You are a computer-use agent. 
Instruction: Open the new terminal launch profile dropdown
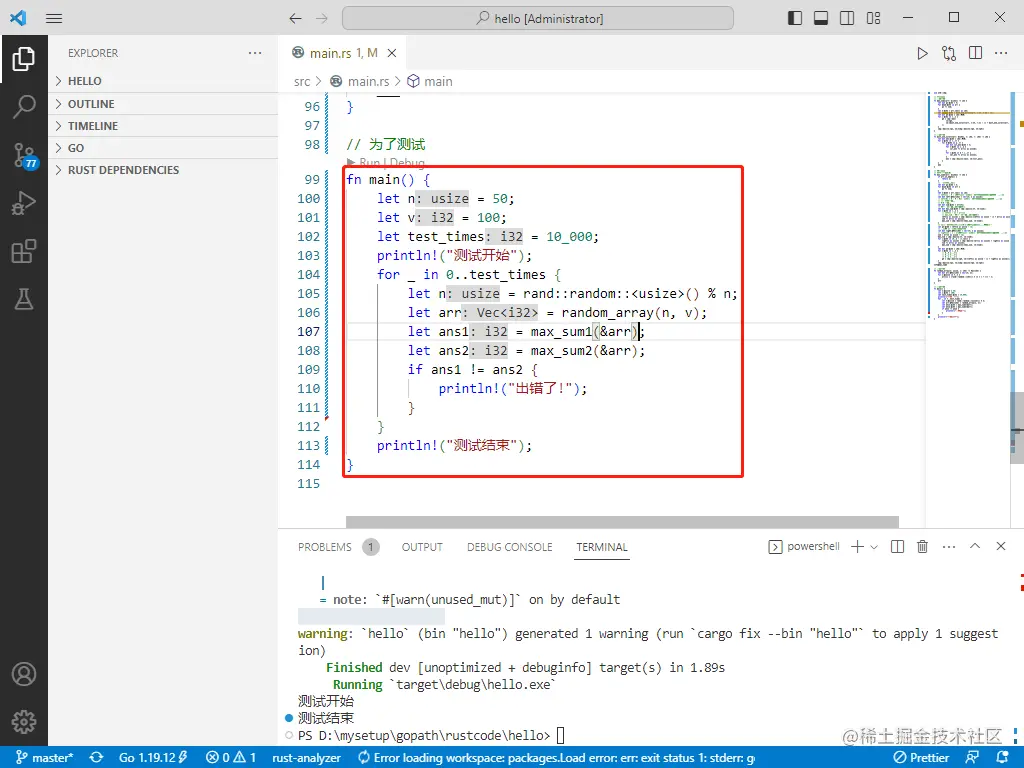874,547
